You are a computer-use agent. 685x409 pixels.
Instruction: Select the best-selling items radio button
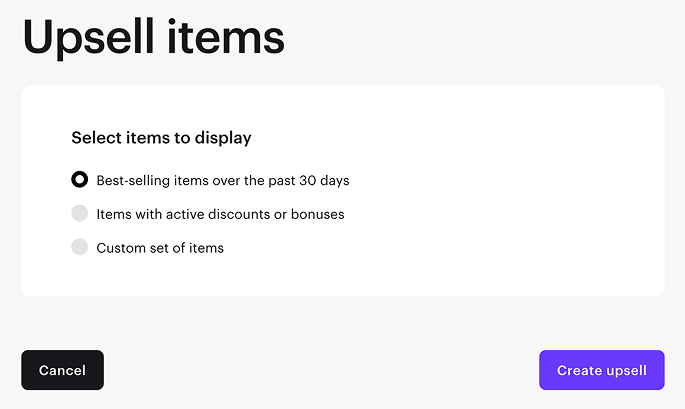[x=80, y=181]
